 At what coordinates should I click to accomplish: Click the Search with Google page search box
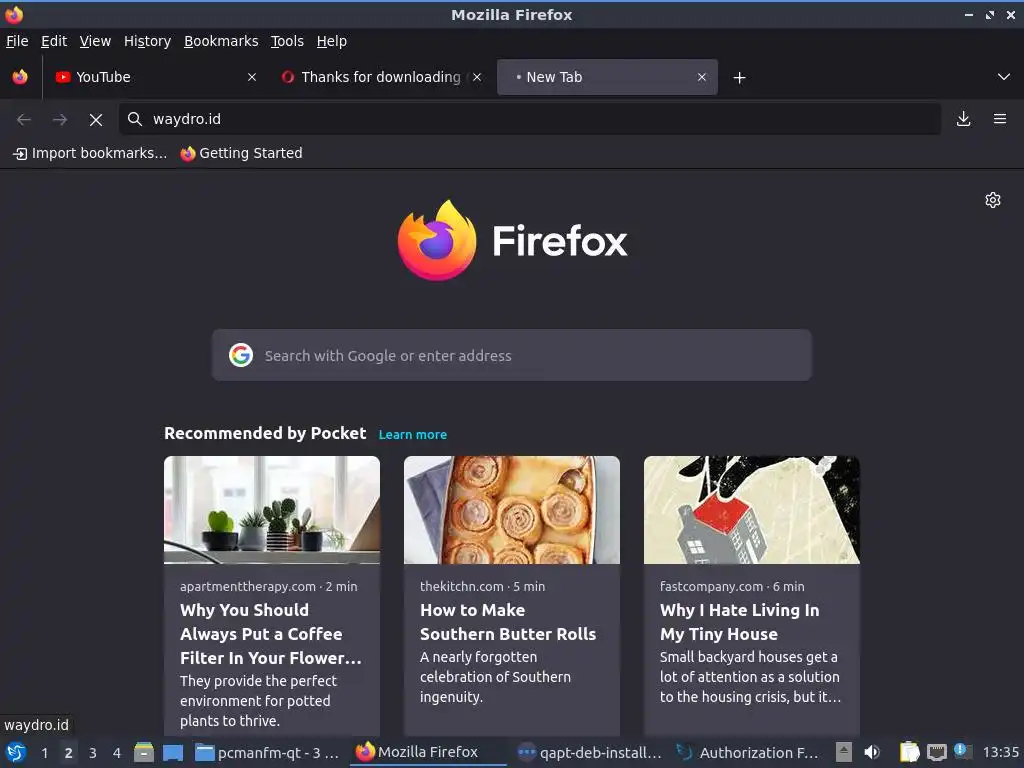click(x=511, y=355)
